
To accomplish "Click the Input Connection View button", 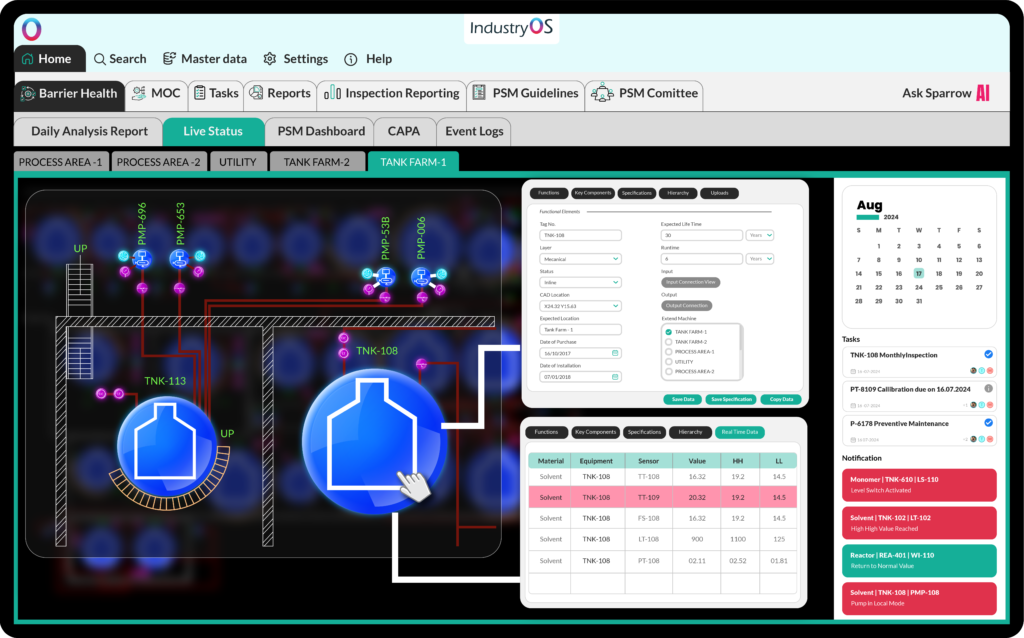I will 691,282.
